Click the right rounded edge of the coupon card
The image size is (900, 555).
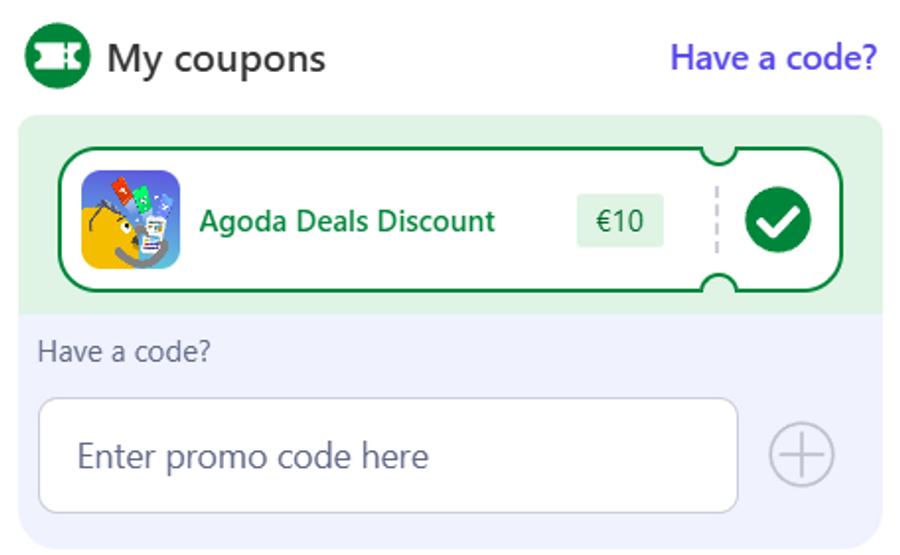pos(840,220)
